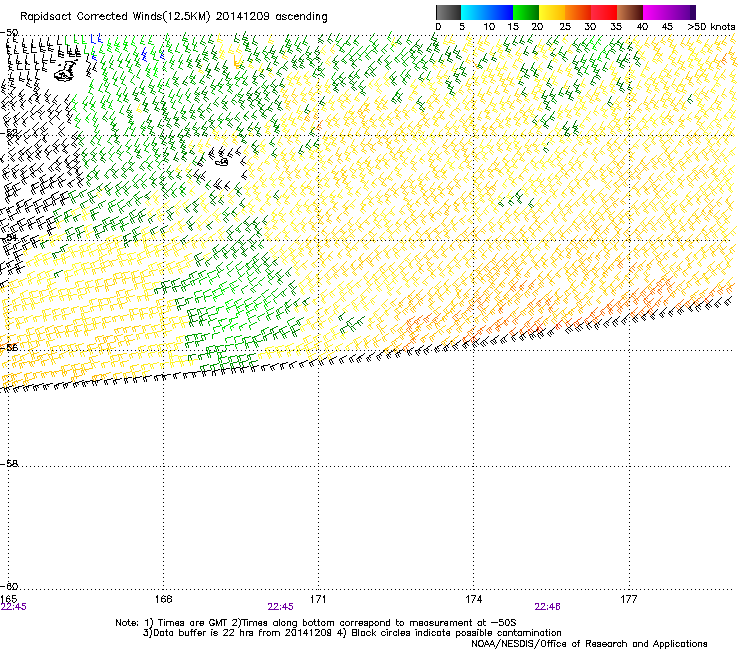Screen dimensions: 740x650
Task: Click the orange 25–30 knots legend swatch
Action: point(578,12)
